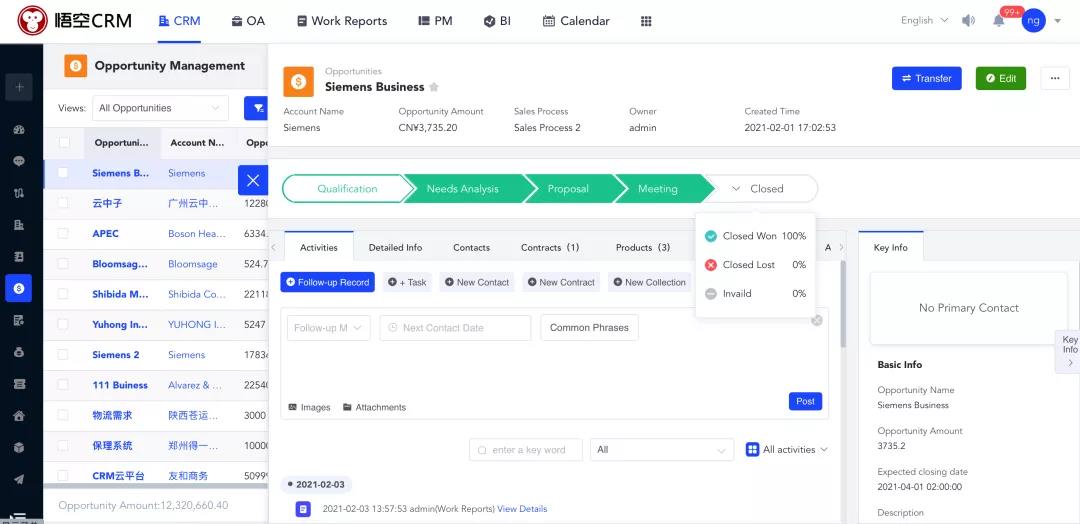Click the Images attachment icon

point(292,408)
